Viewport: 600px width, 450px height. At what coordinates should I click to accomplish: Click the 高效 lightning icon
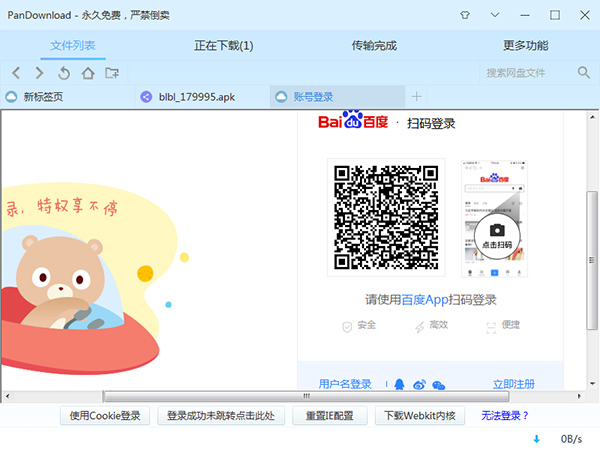tap(419, 327)
